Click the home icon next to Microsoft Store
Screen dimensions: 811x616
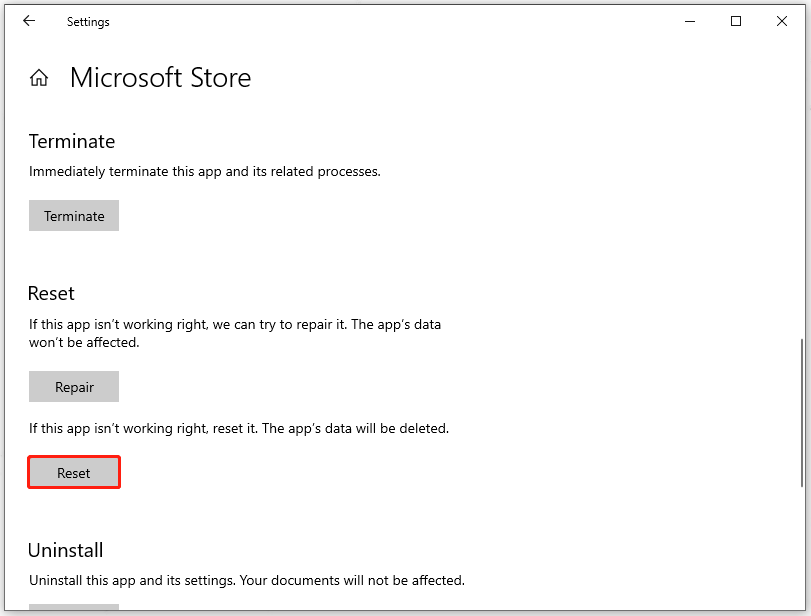point(38,76)
